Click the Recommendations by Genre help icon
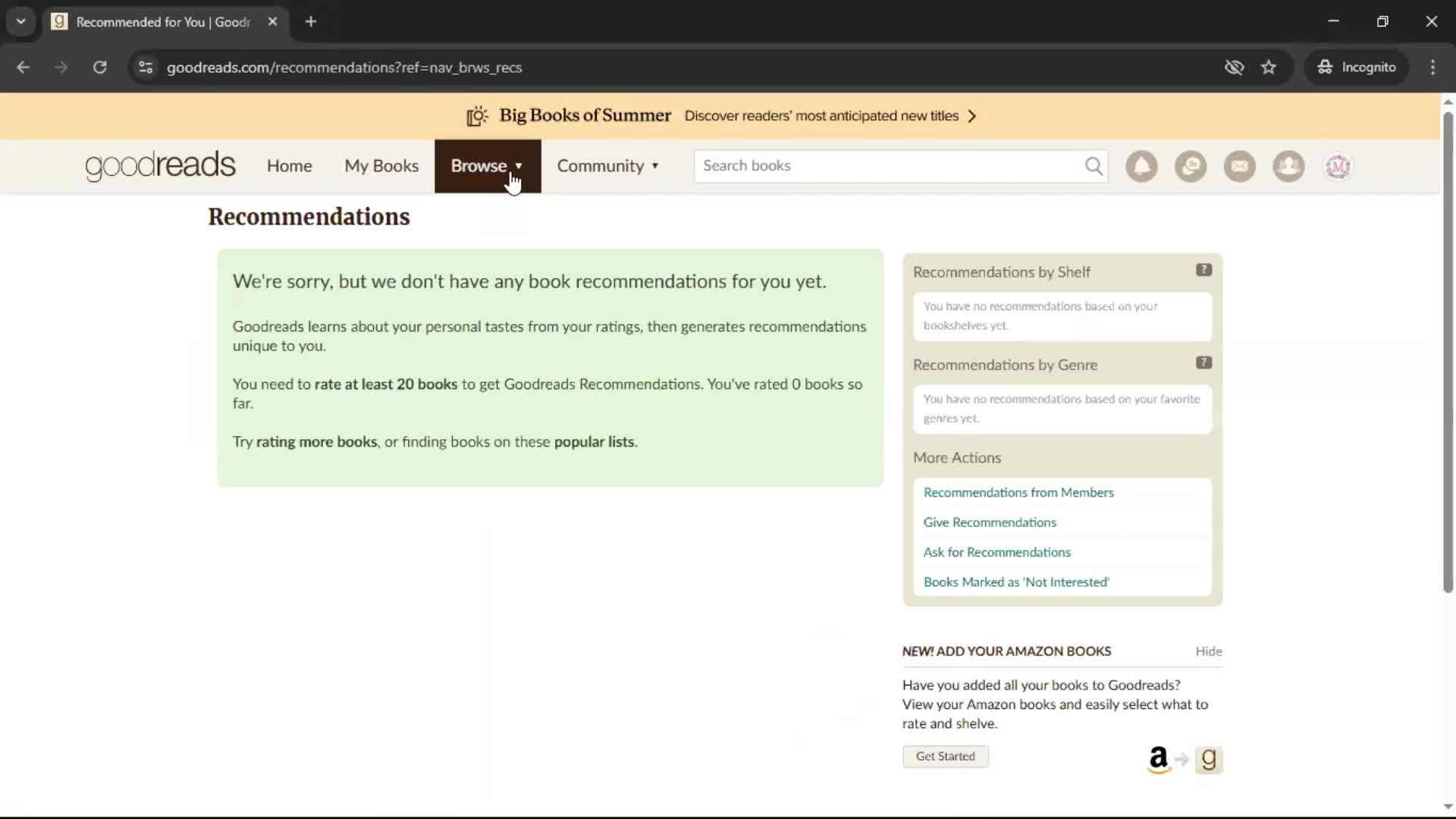 tap(1203, 362)
